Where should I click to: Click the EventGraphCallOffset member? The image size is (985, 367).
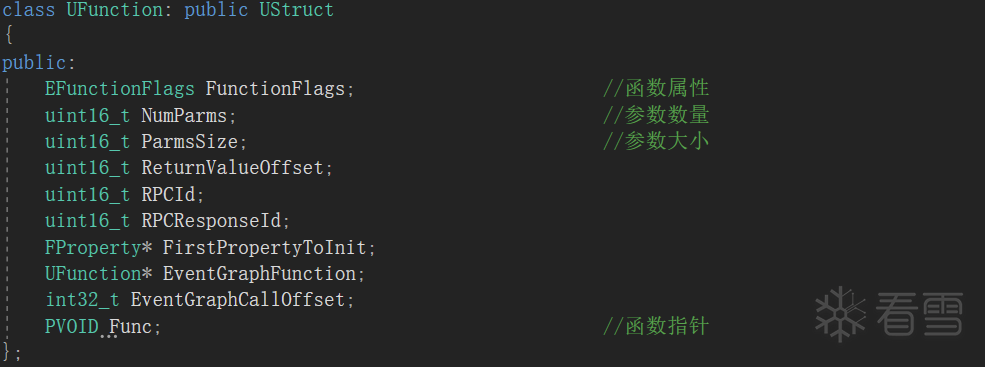237,300
